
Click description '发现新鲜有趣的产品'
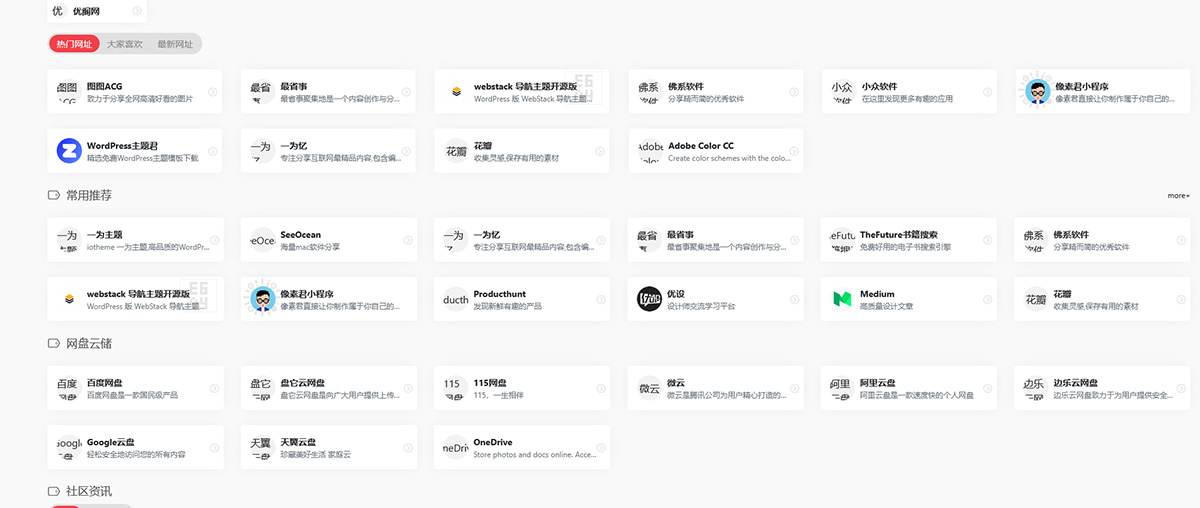point(508,305)
